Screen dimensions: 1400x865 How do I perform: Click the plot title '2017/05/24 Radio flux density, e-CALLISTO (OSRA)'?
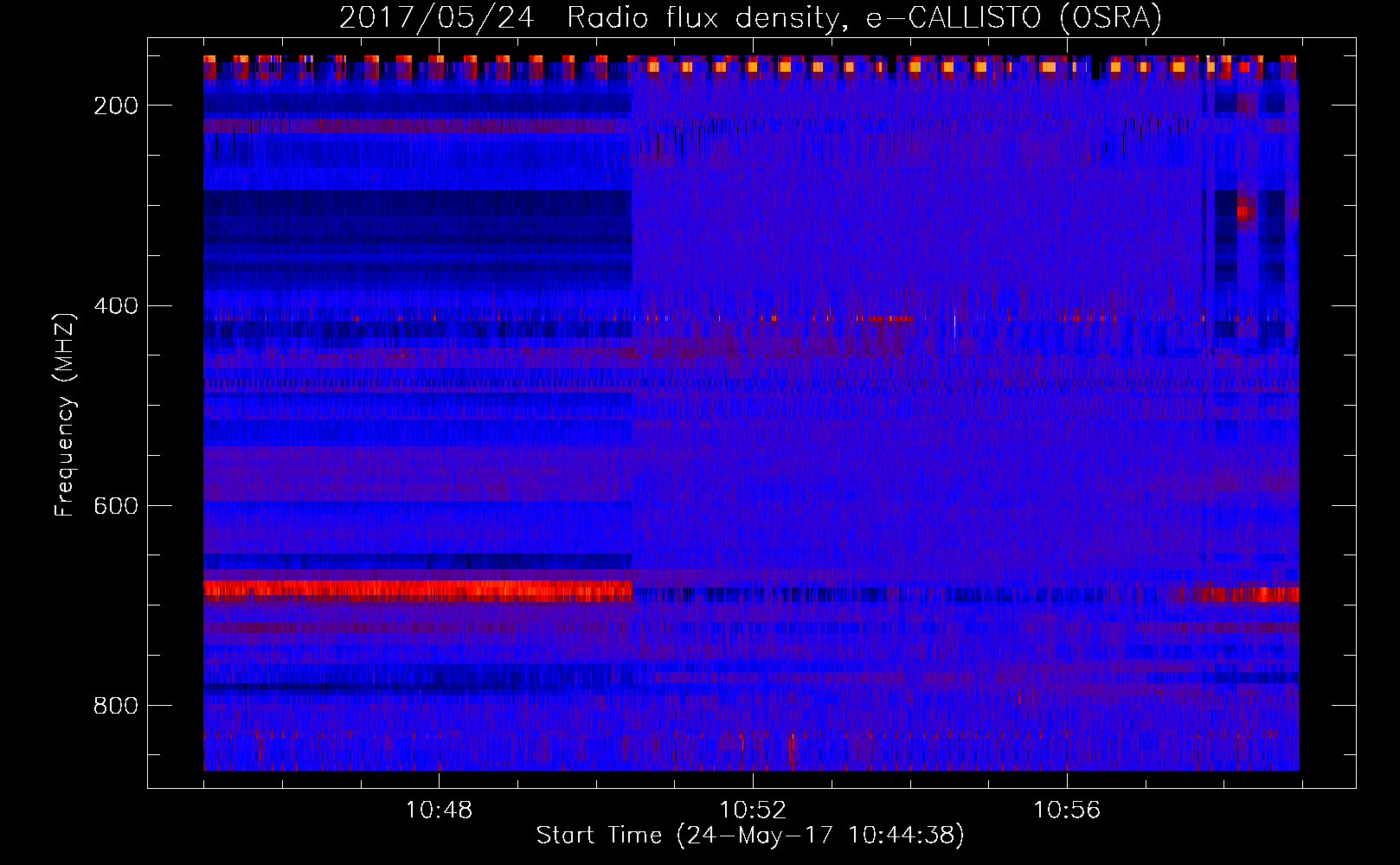pyautogui.click(x=750, y=17)
